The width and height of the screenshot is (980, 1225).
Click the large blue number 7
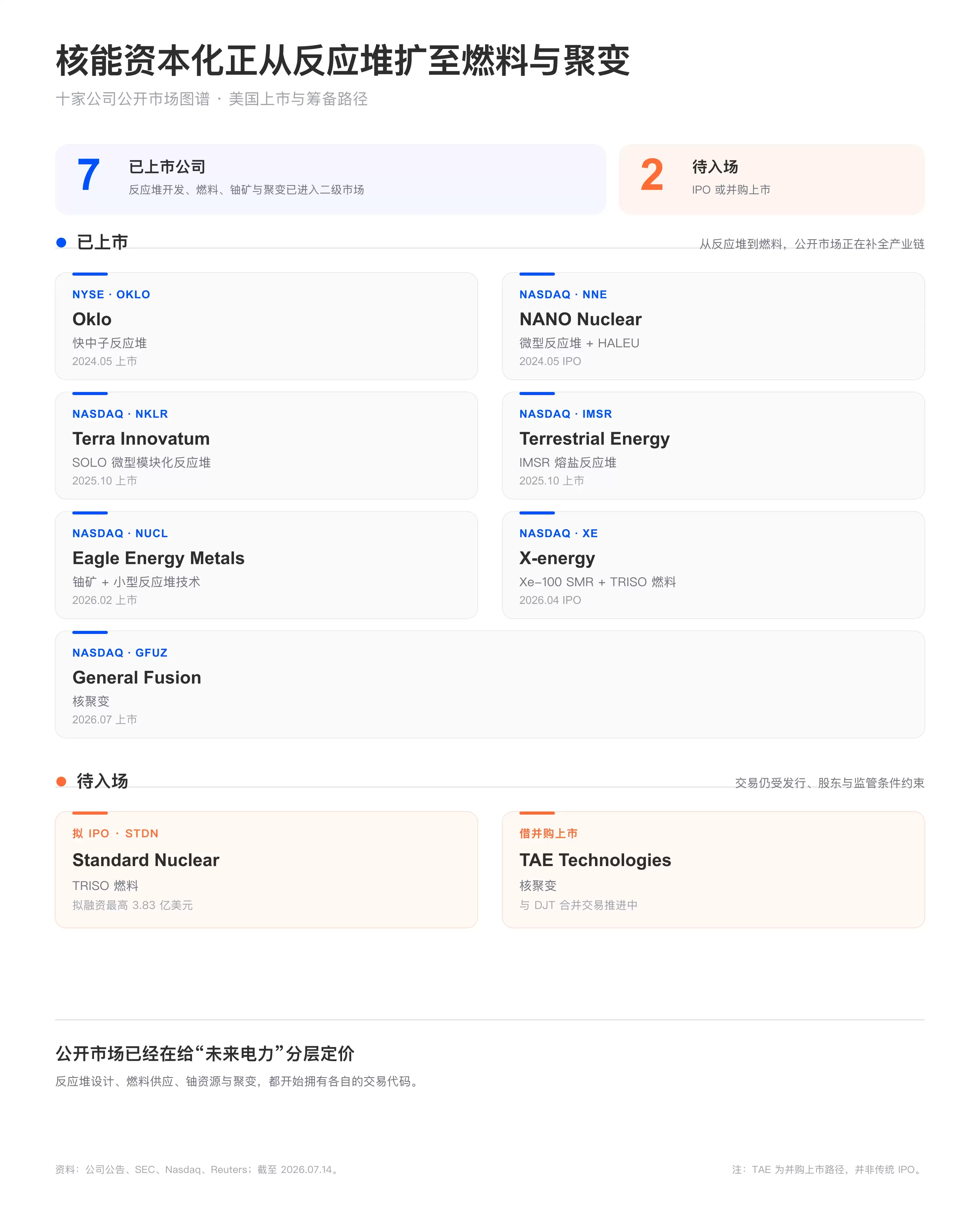89,175
